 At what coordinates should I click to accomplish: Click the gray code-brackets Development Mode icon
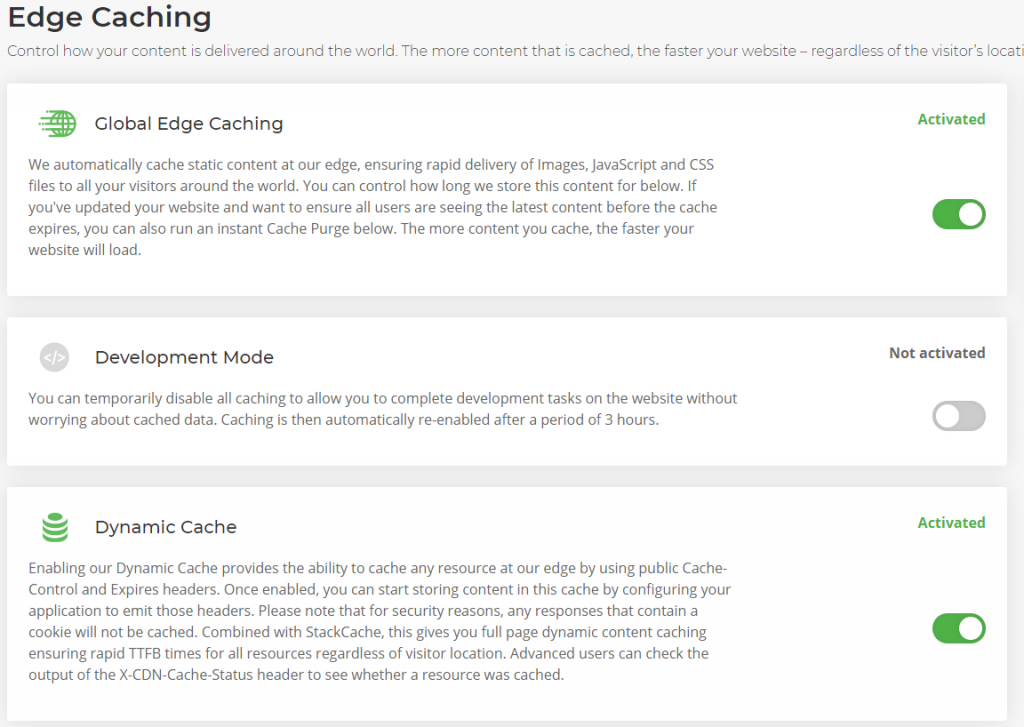pyautogui.click(x=54, y=357)
